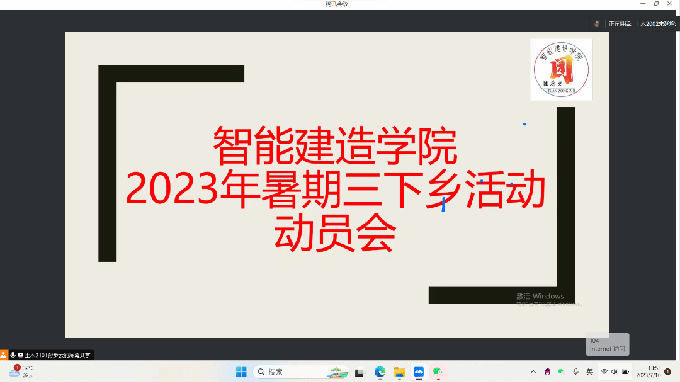This screenshot has width=680, height=382.
Task: Click the microphone icon on the presenter name tag
Action: coord(13,355)
